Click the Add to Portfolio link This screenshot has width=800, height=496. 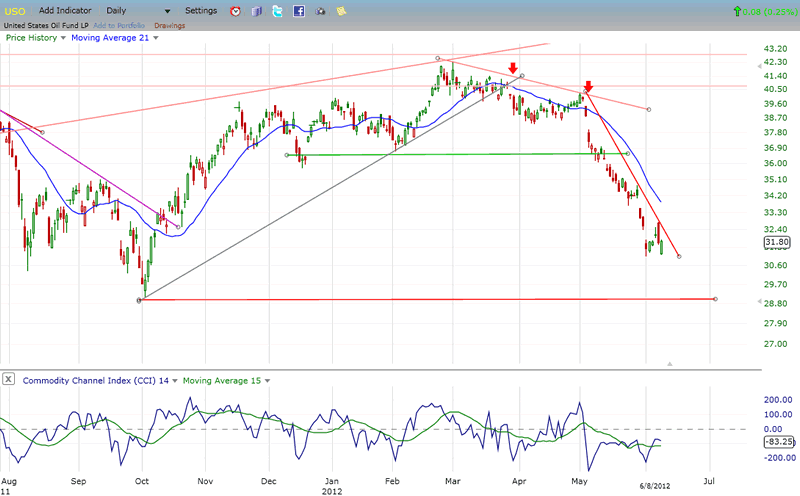[117, 25]
